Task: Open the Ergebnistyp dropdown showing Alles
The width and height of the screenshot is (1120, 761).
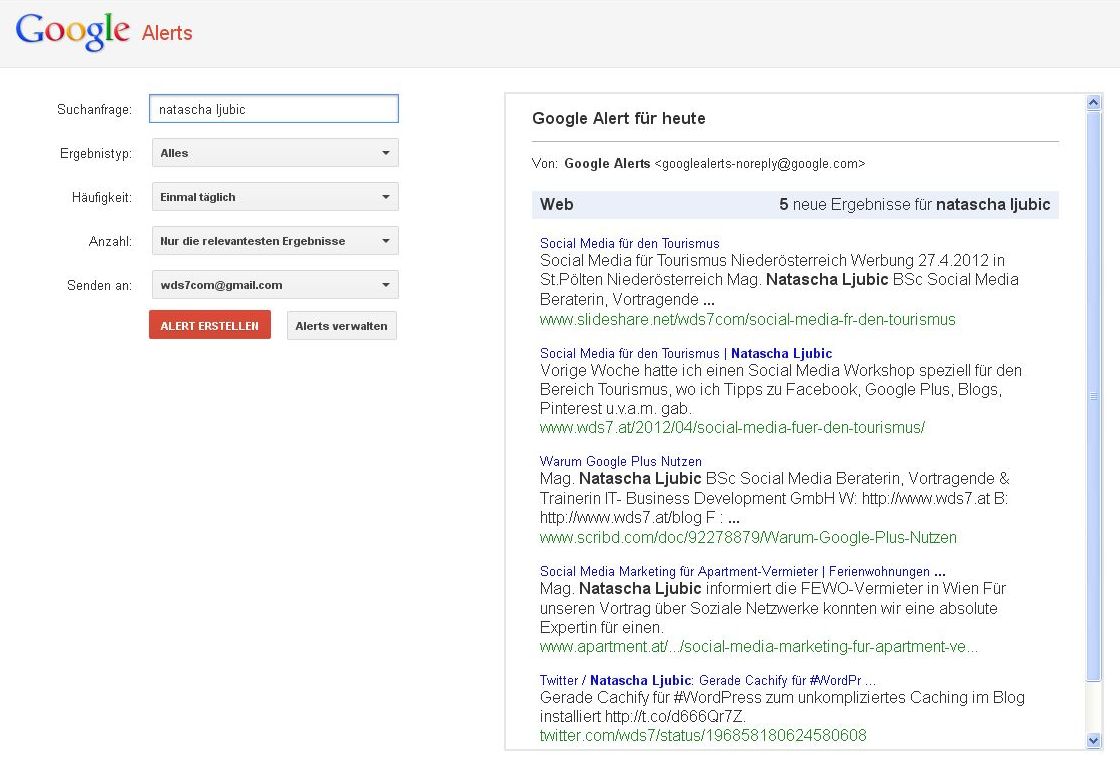Action: [x=274, y=153]
